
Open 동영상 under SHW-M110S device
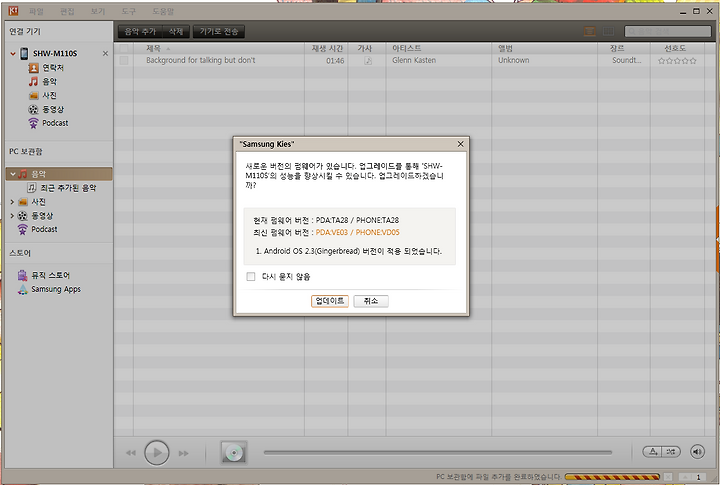(x=53, y=109)
